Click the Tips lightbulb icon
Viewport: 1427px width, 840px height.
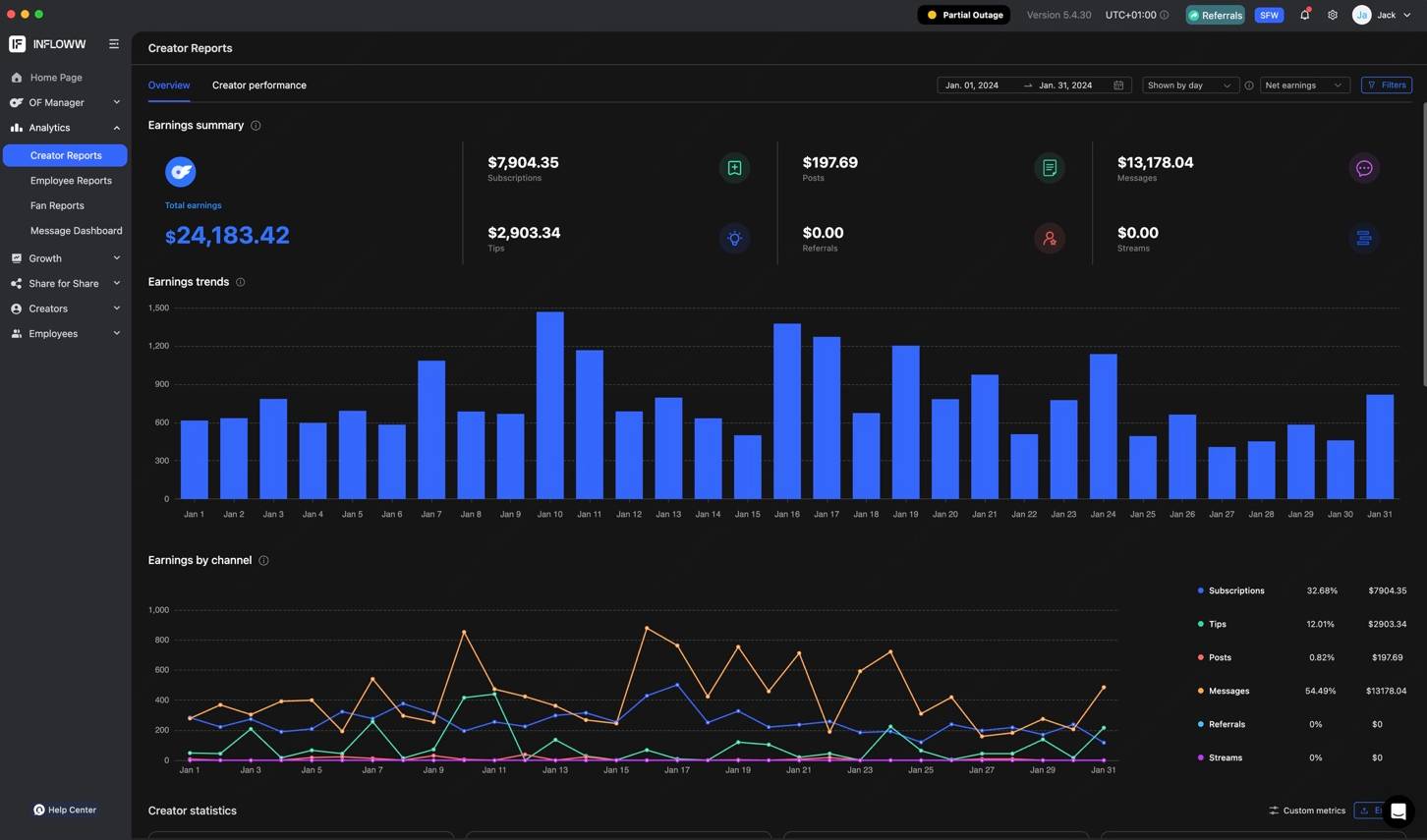tap(734, 239)
